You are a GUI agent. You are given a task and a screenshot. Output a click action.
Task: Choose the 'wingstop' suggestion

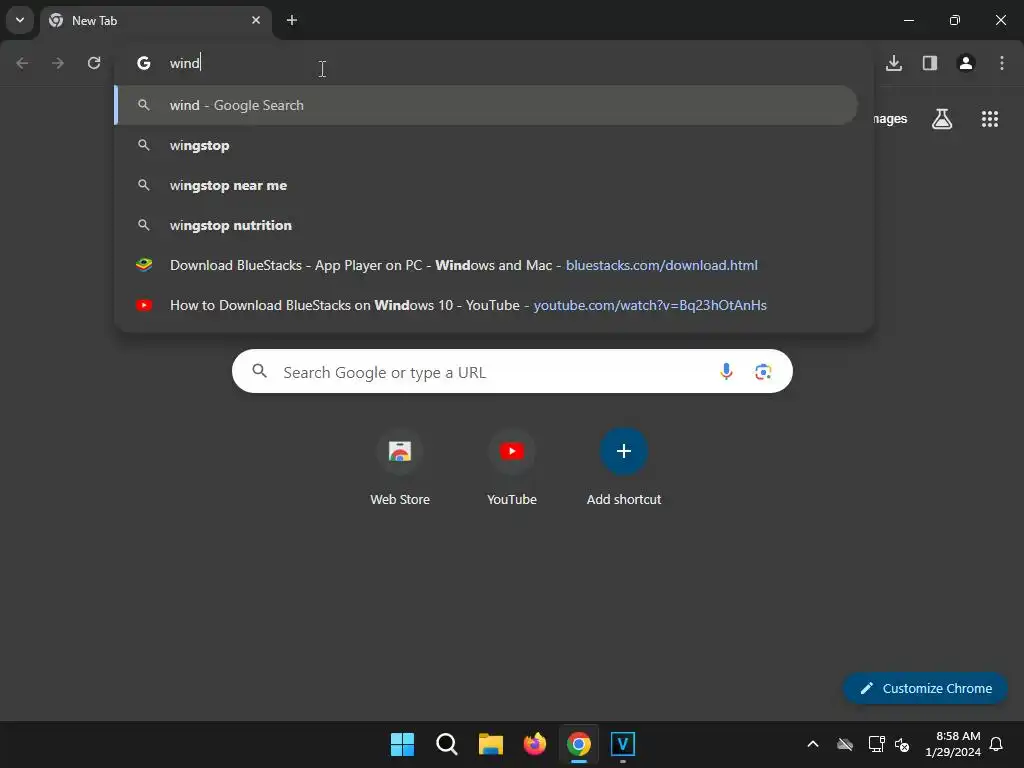click(486, 146)
